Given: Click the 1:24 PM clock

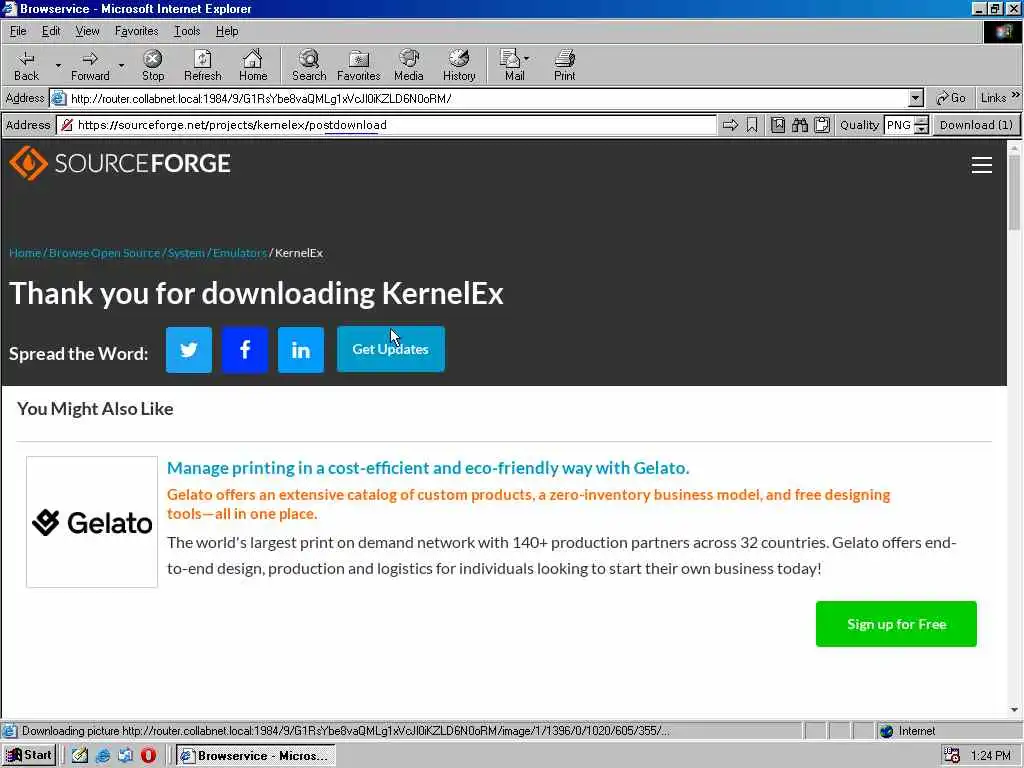Looking at the screenshot, I should (991, 756).
